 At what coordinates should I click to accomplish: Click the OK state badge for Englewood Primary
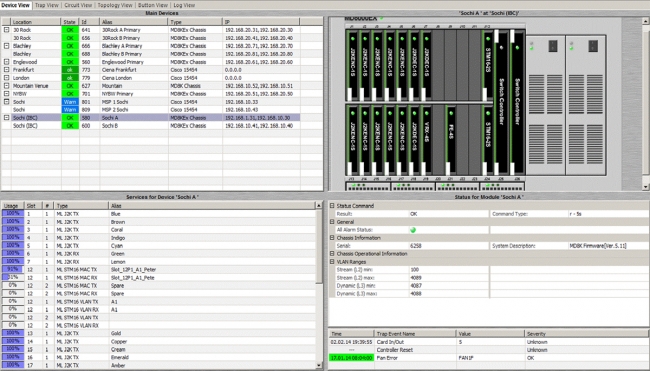[x=70, y=62]
